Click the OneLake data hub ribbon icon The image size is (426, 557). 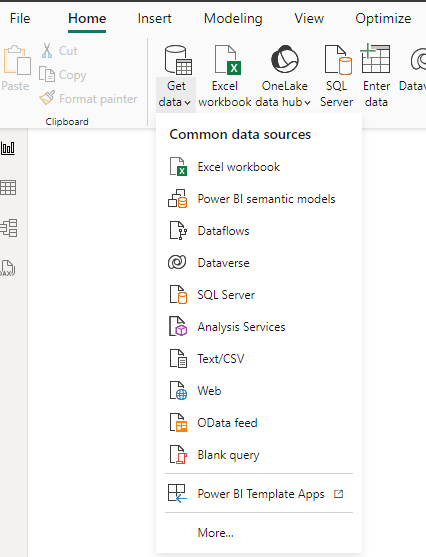[285, 59]
